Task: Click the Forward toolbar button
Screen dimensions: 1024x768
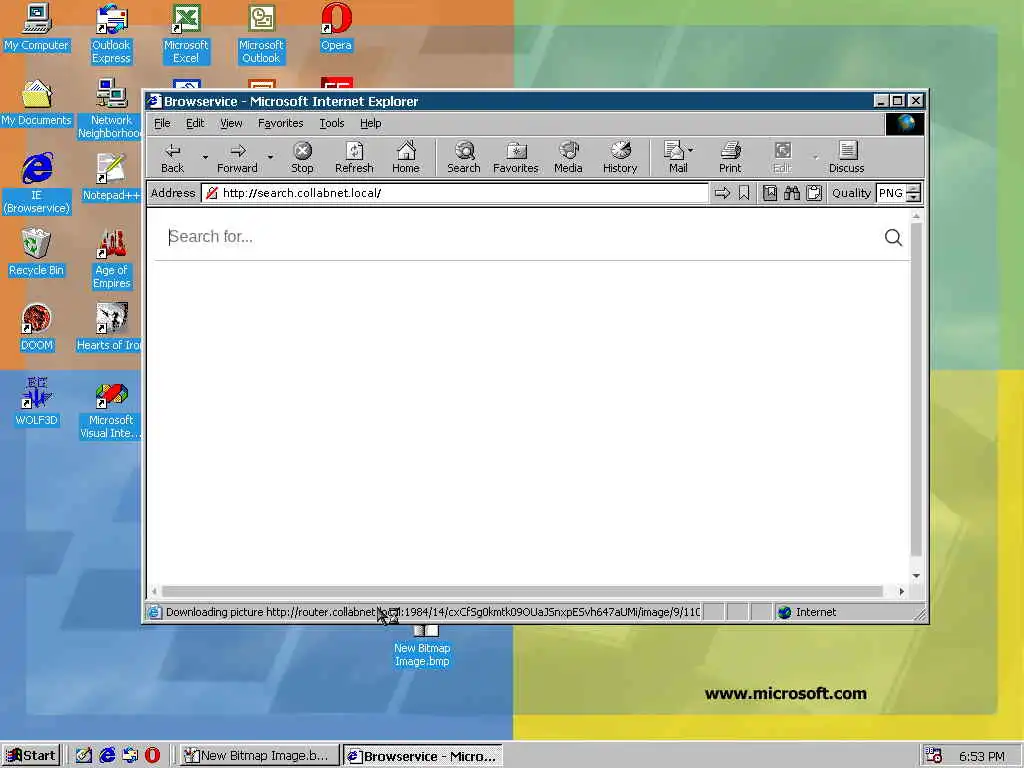Action: tap(237, 157)
